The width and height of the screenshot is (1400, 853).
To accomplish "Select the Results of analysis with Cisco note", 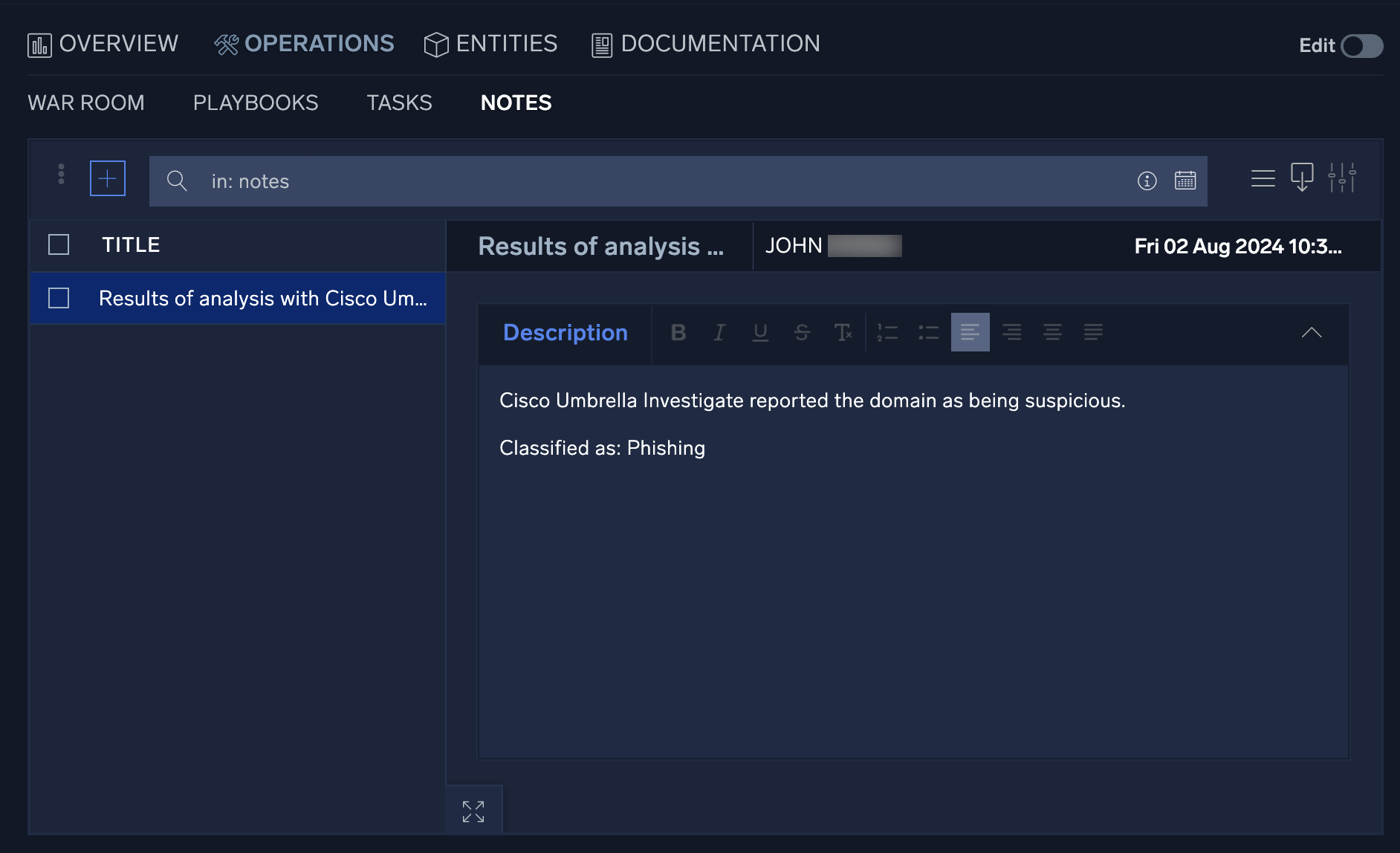I will pos(263,299).
